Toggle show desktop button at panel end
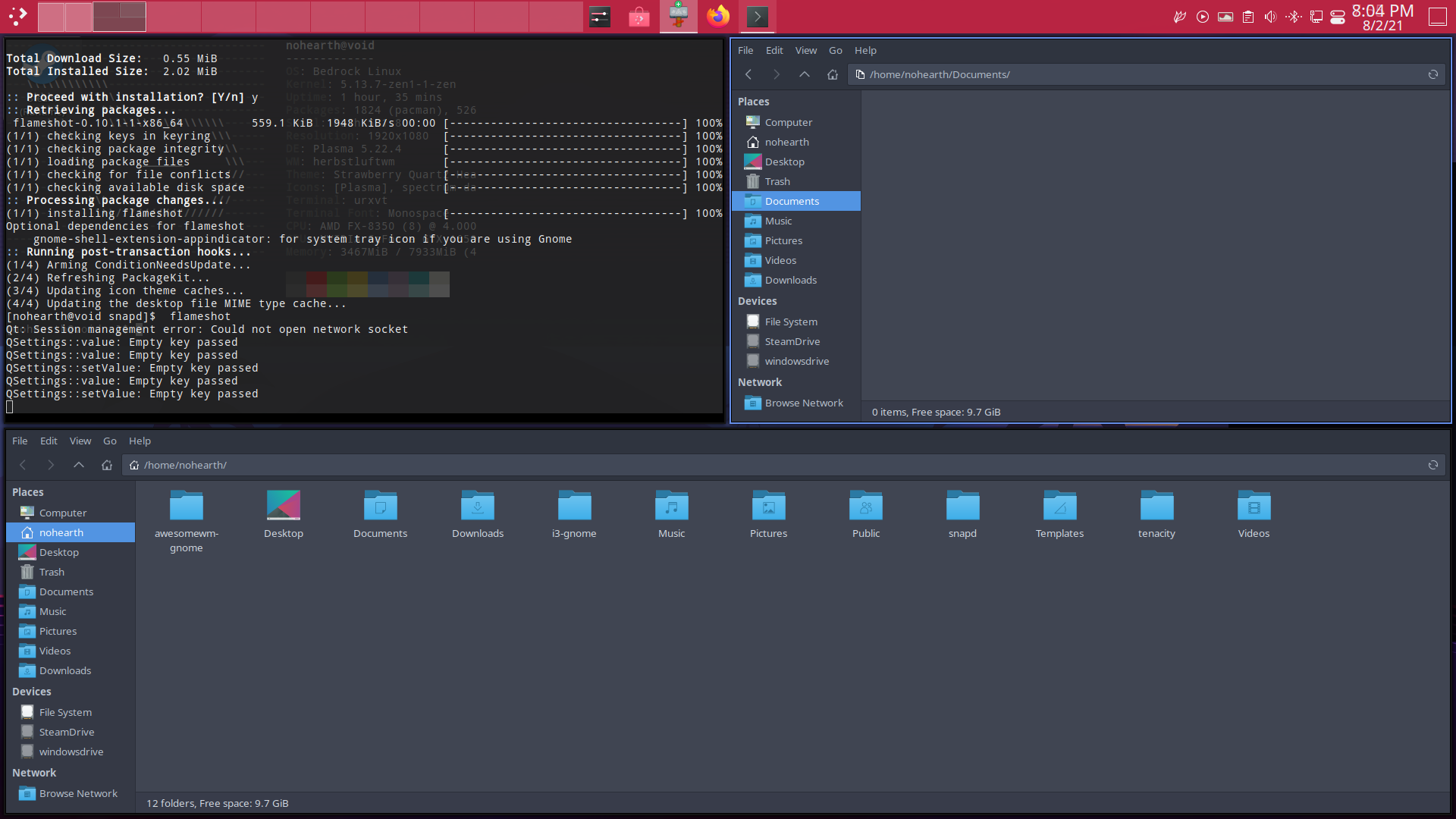The width and height of the screenshot is (1456, 819). 1437,17
